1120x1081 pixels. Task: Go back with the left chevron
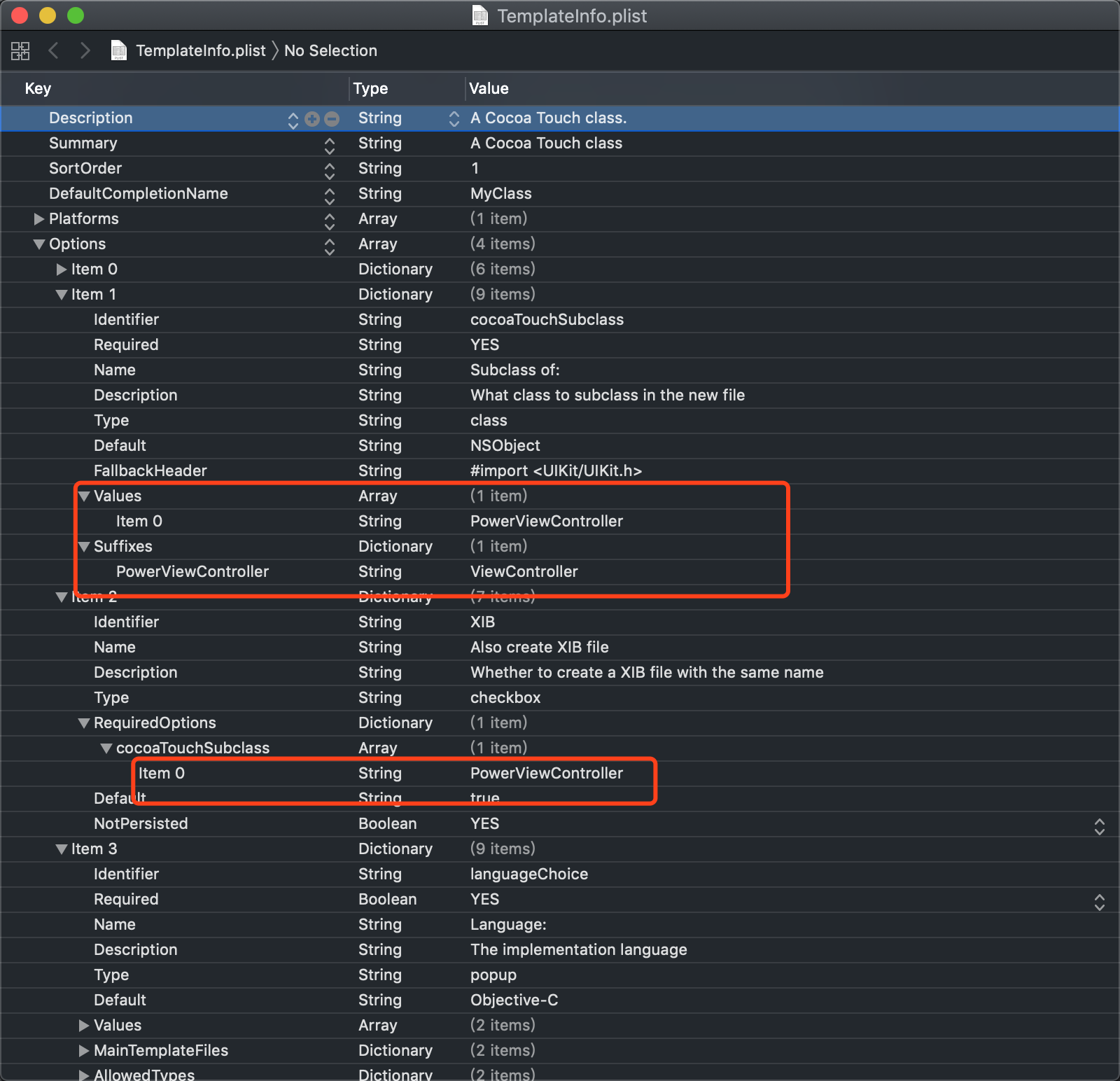(x=53, y=50)
